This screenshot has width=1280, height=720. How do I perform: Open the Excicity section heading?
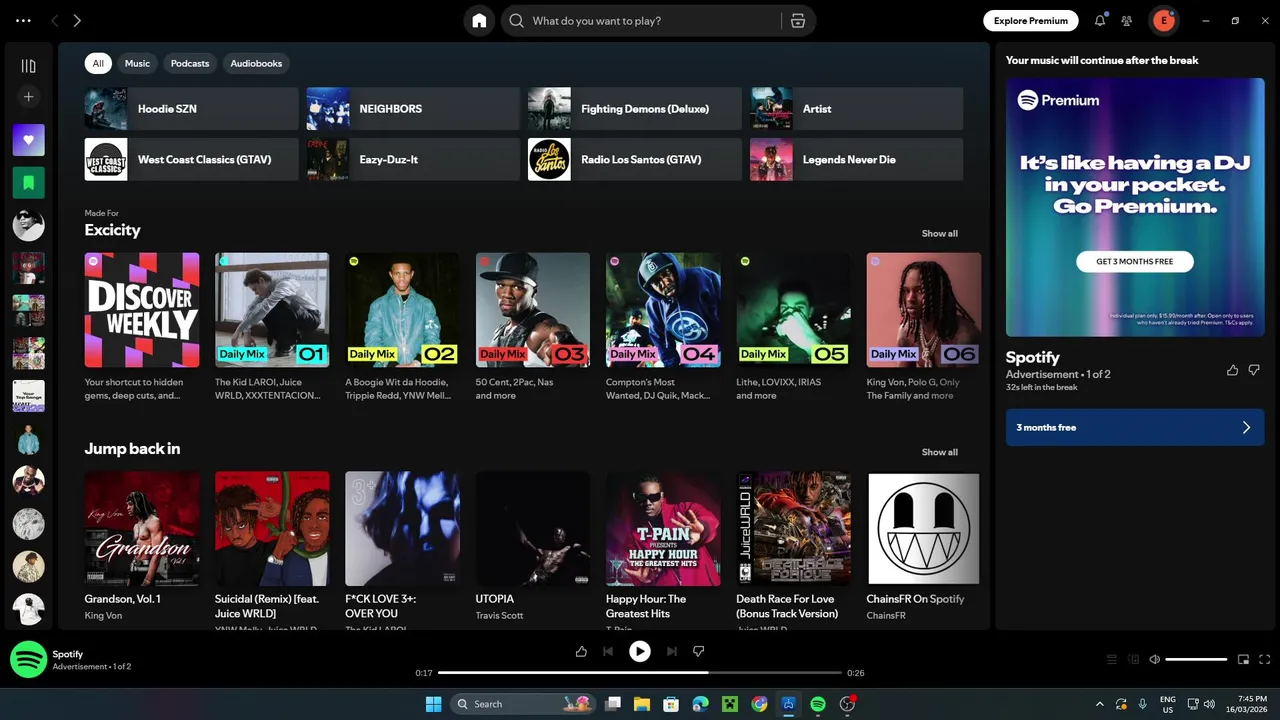coord(112,230)
